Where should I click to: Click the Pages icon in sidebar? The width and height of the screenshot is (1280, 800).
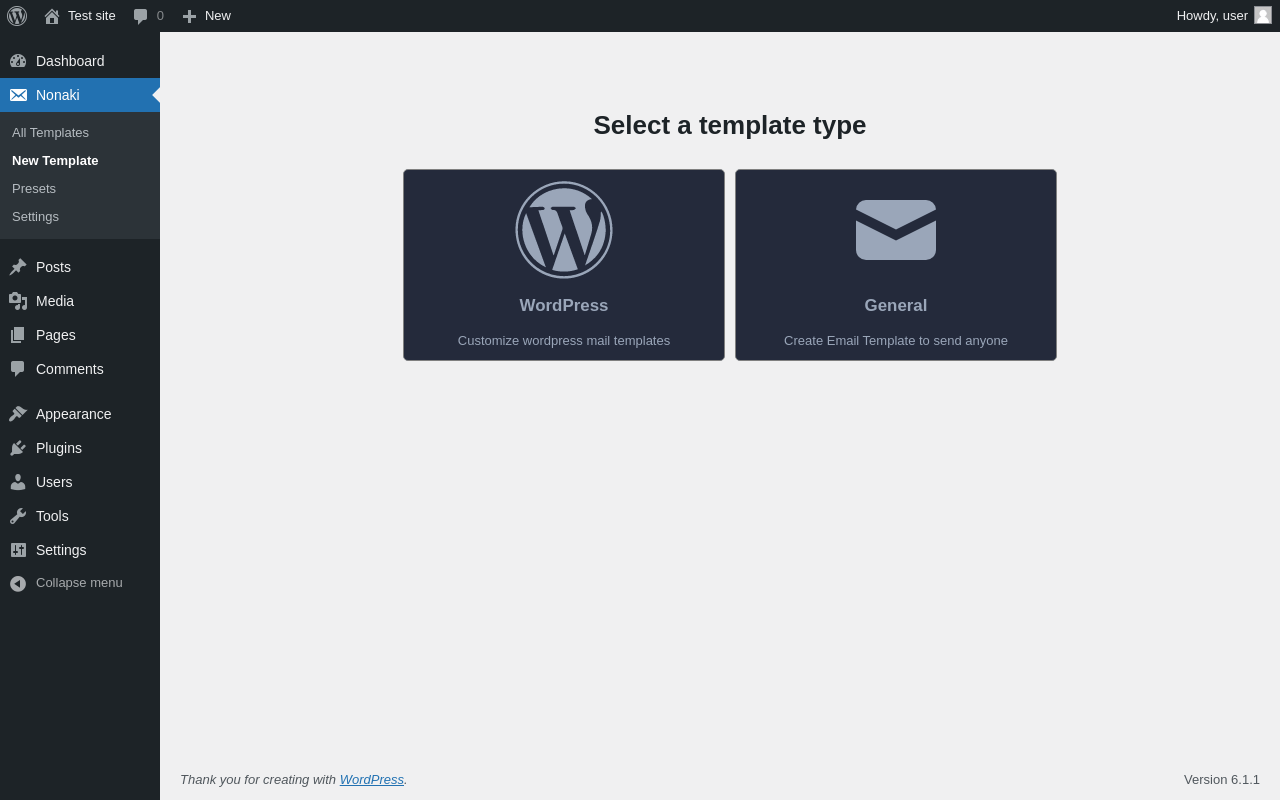click(18, 335)
